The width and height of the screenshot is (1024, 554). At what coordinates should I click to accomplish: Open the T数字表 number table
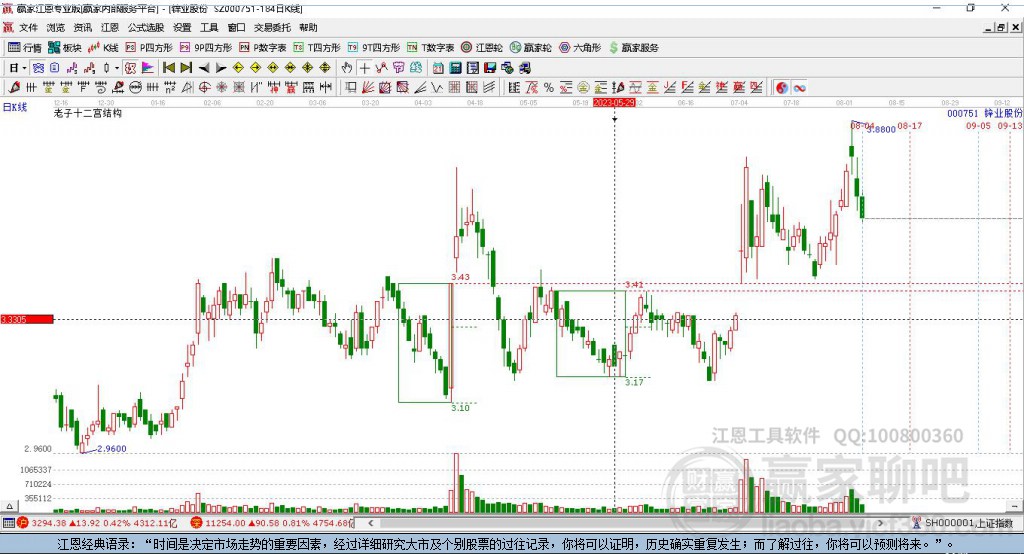430,48
